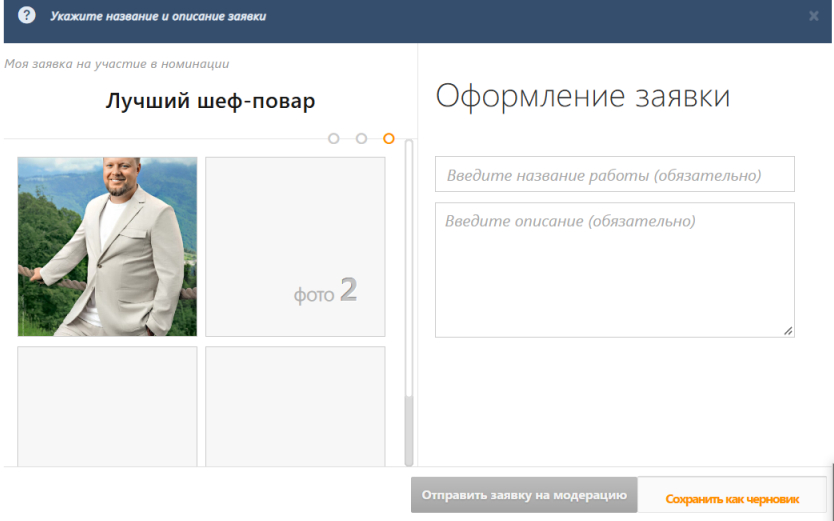Focus the 'Введите название работы' field
This screenshot has height=521, width=834.
[x=615, y=174]
